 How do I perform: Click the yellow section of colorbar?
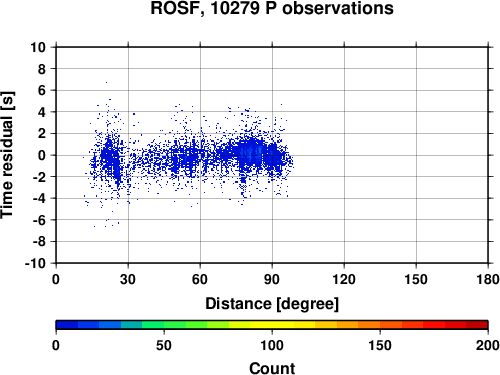tap(272, 324)
